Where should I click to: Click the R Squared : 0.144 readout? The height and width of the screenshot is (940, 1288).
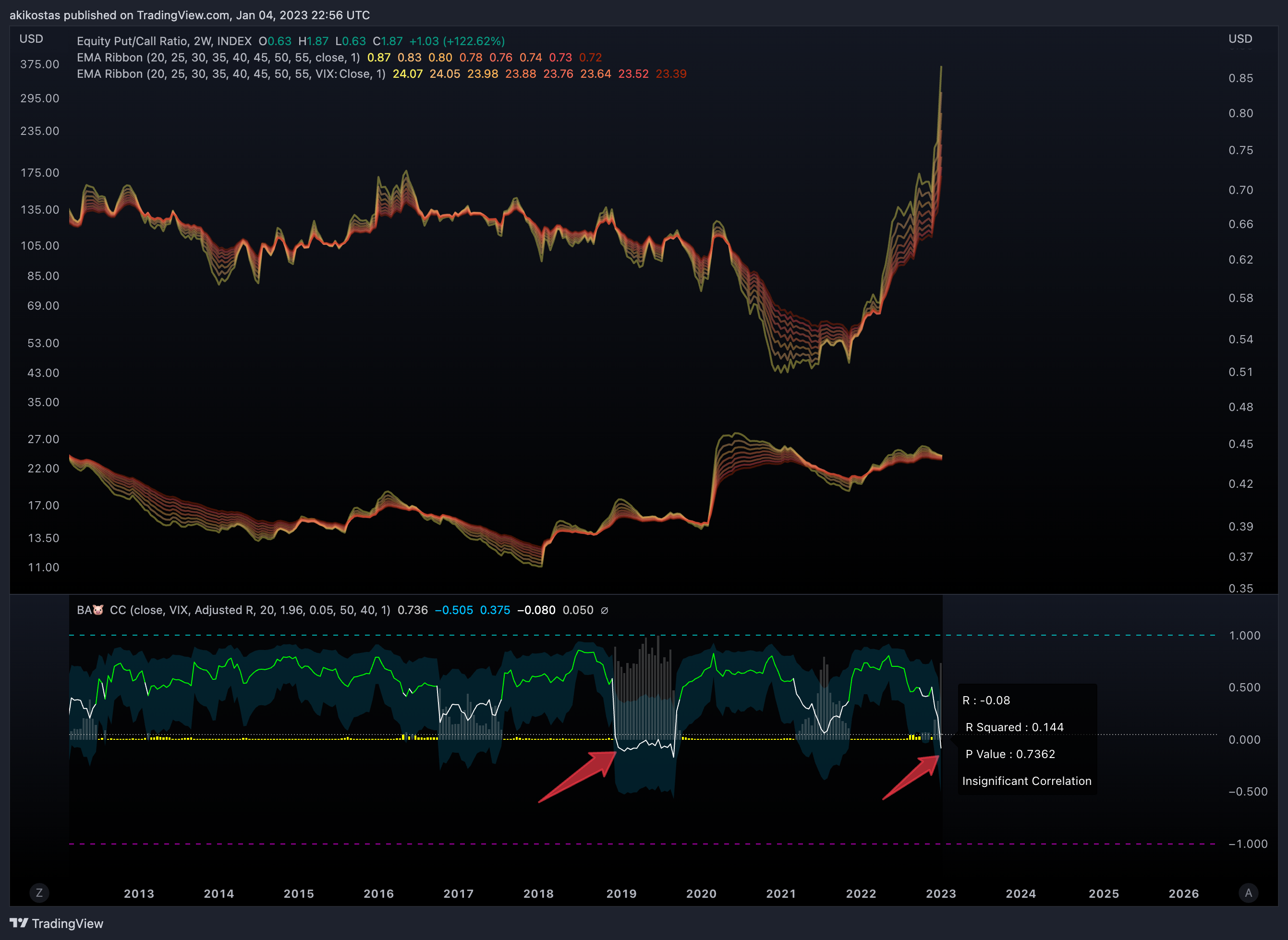coord(1015,727)
